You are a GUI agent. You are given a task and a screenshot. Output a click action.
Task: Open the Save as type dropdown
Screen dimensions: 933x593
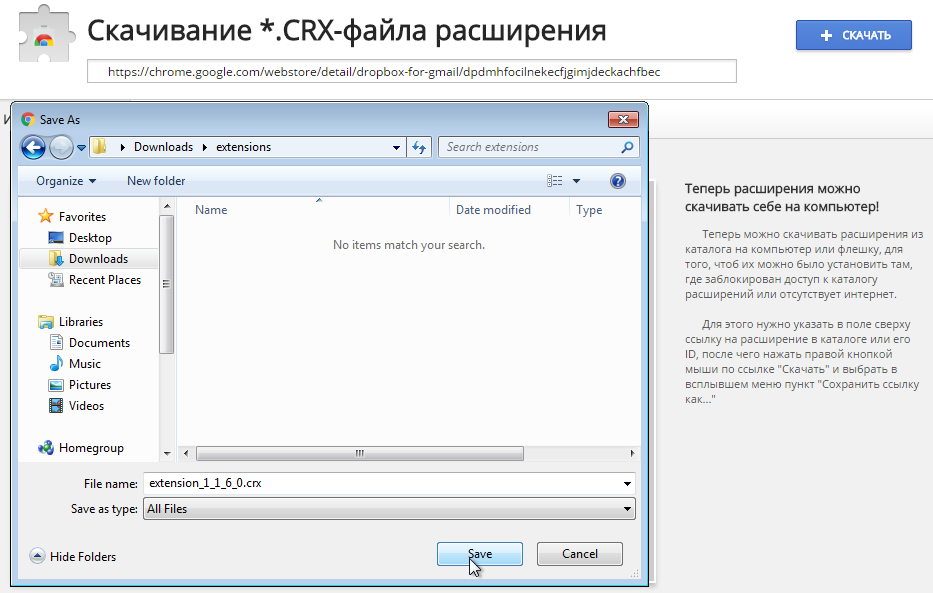click(388, 508)
